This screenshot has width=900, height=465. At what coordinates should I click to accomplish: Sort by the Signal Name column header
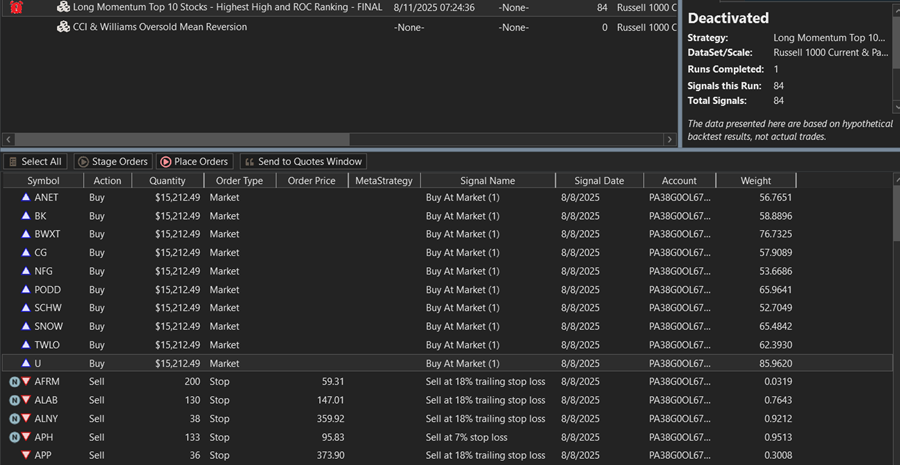point(488,181)
